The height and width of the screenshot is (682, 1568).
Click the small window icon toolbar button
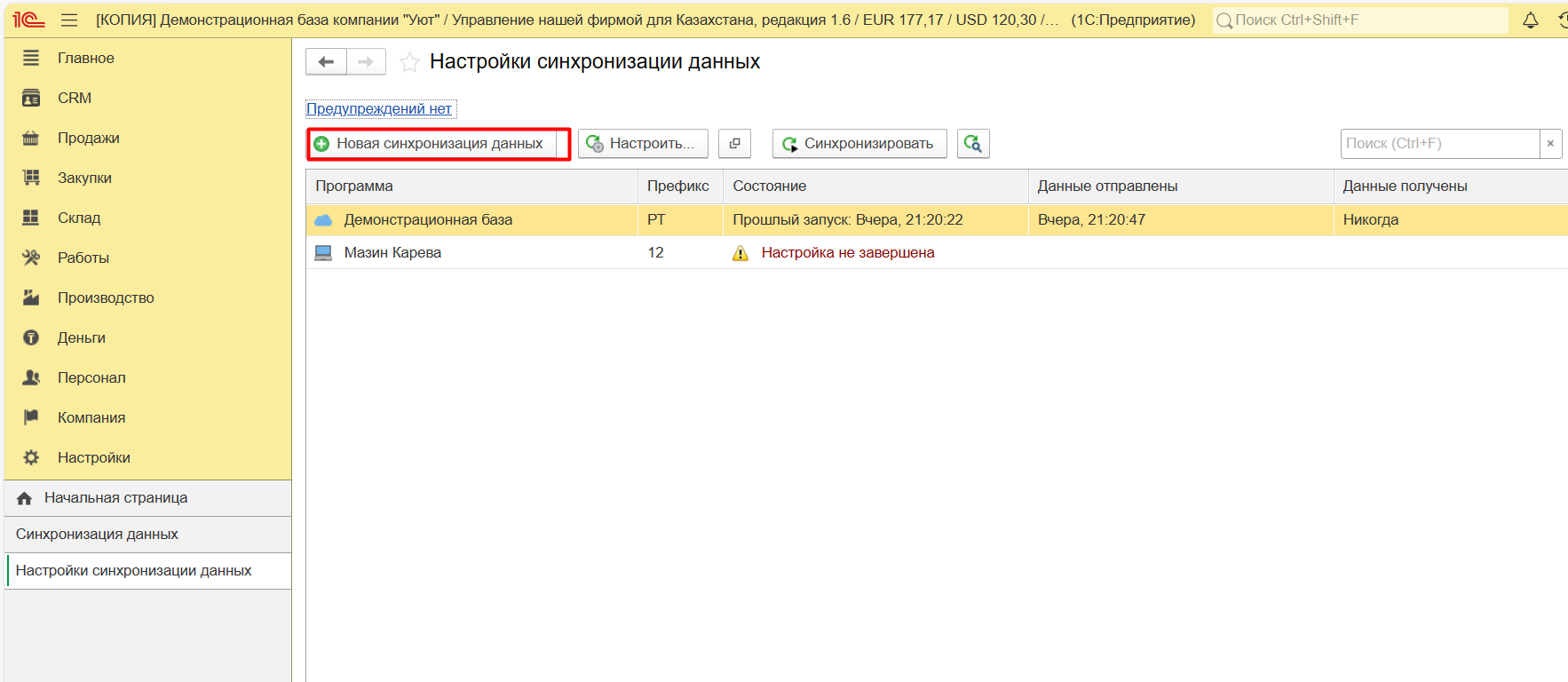coord(734,144)
